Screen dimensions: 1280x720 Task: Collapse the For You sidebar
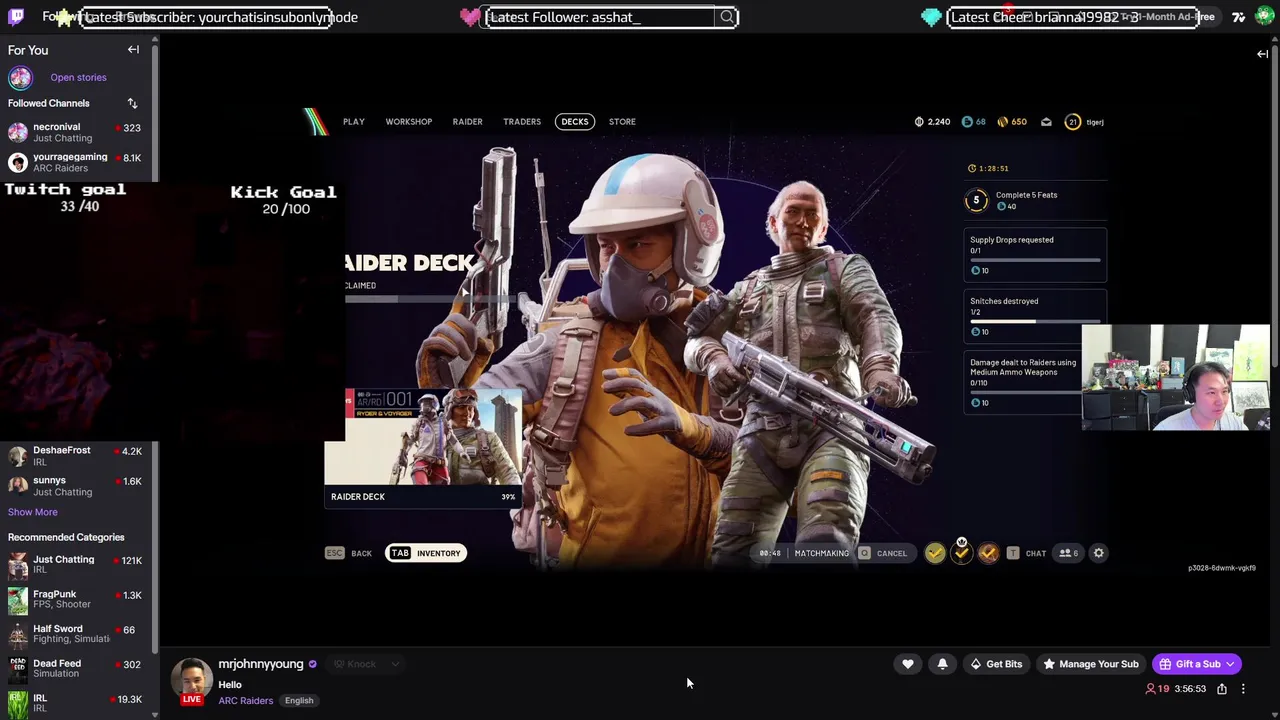(x=133, y=50)
